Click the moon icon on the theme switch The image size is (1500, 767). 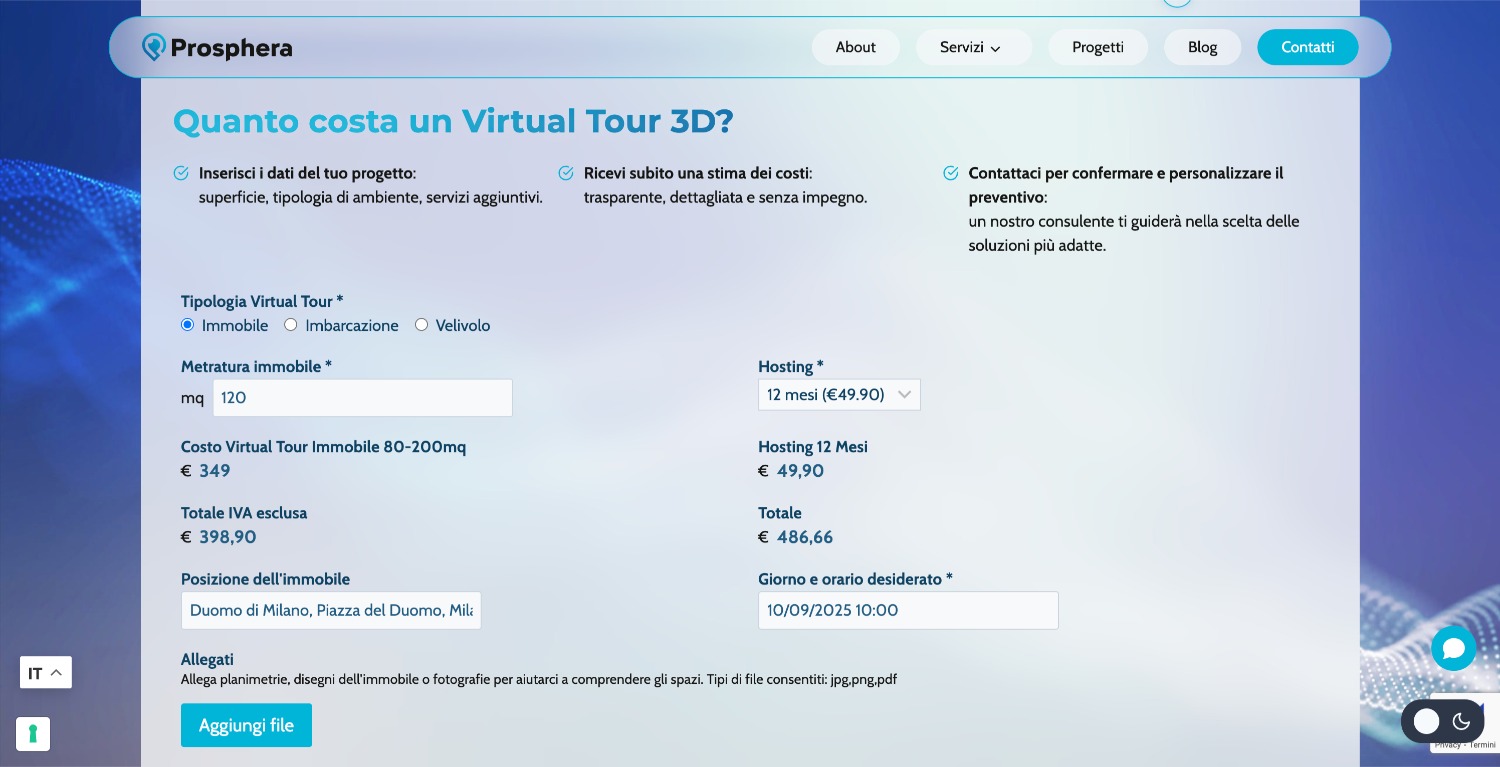click(1461, 721)
